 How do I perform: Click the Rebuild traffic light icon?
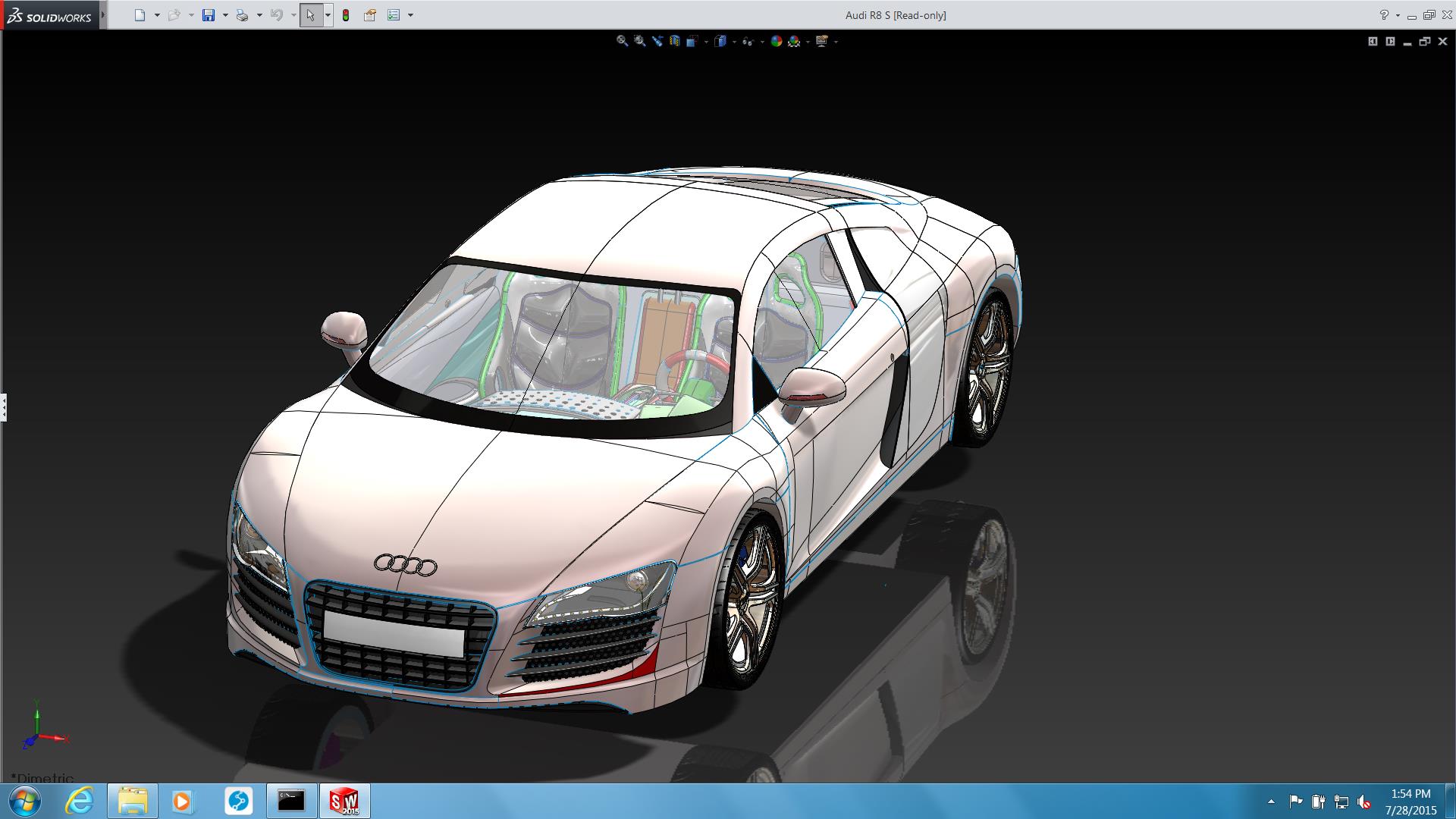tap(346, 15)
